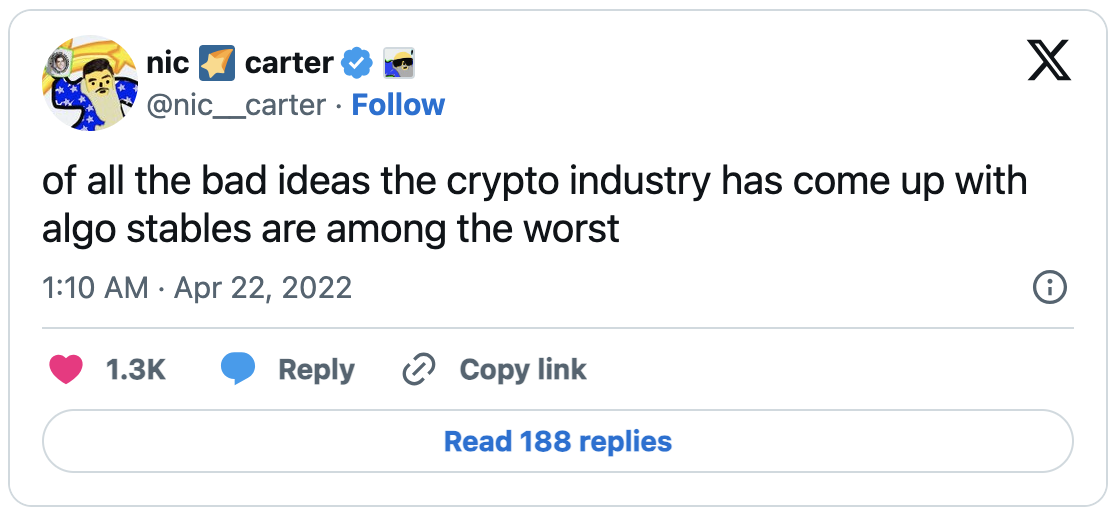Click the sunglasses character badge beside the name
This screenshot has width=1116, height=514.
[x=399, y=64]
